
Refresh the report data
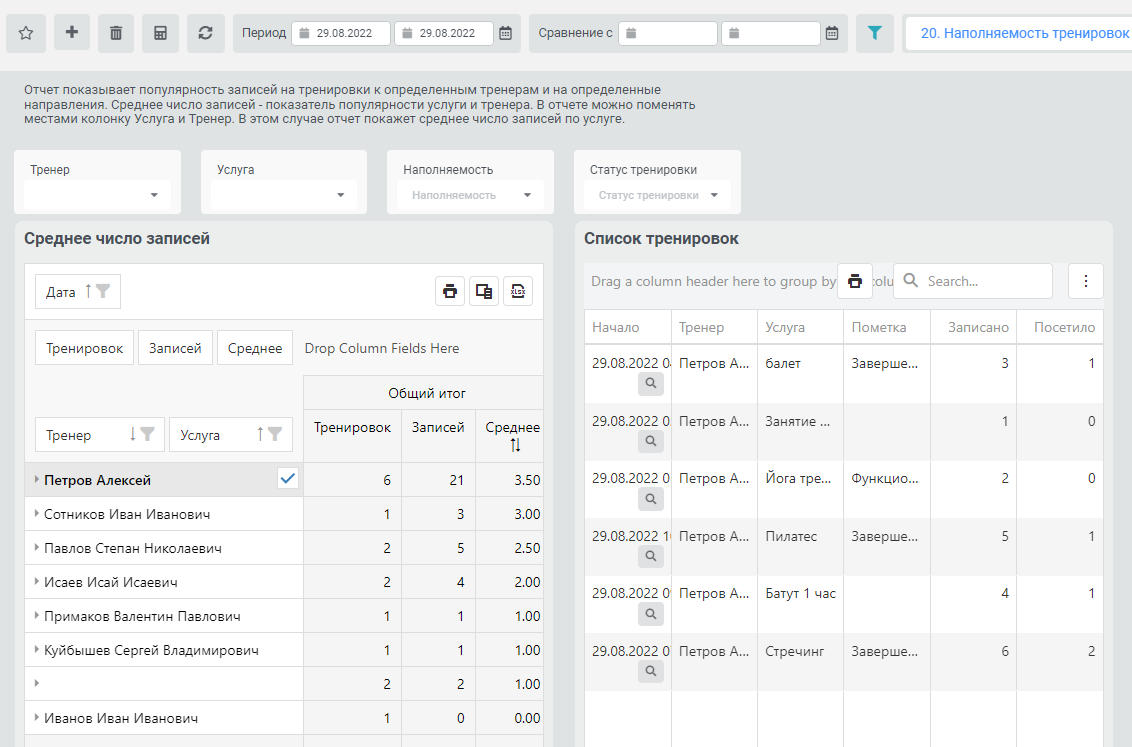[x=205, y=33]
